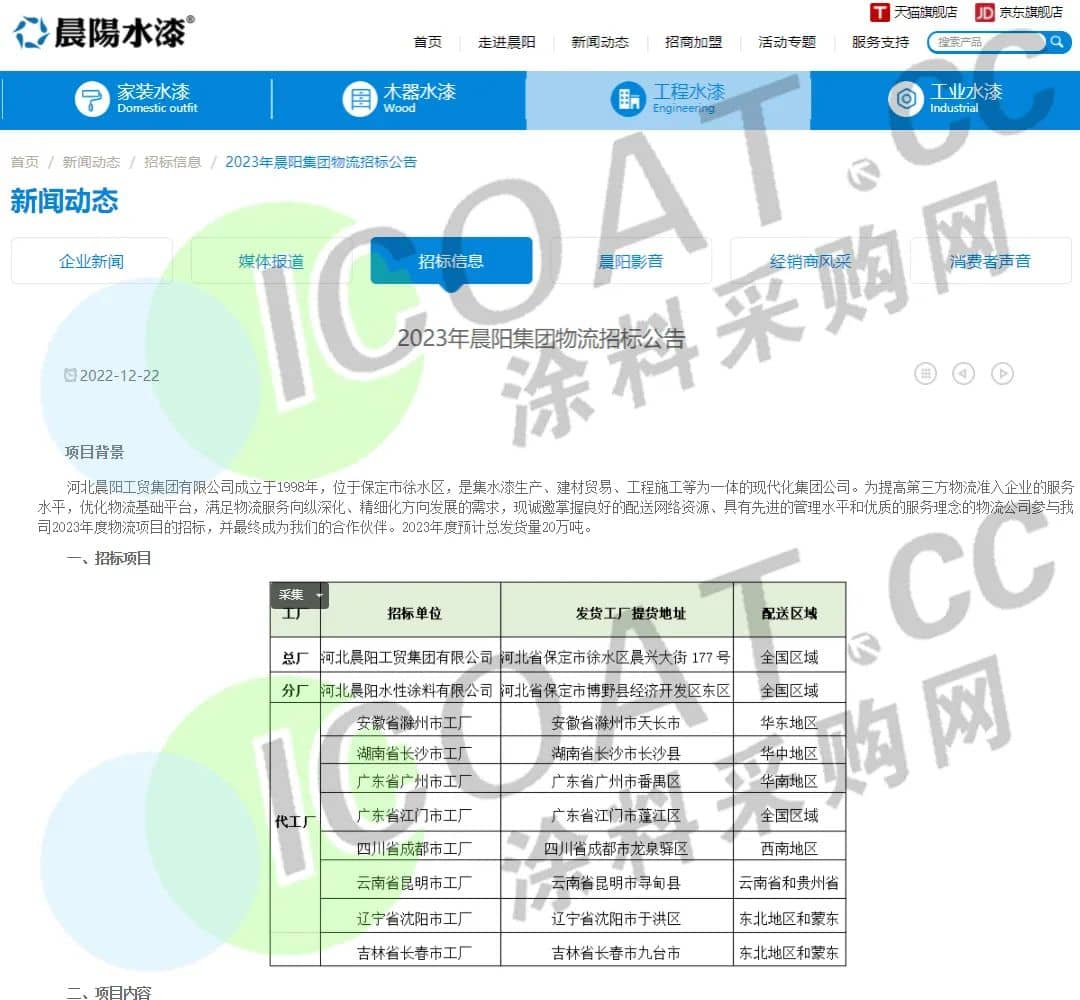Image resolution: width=1080 pixels, height=1000 pixels.
Task: Click the 木器水漆 Wood category icon
Action: (x=358, y=99)
